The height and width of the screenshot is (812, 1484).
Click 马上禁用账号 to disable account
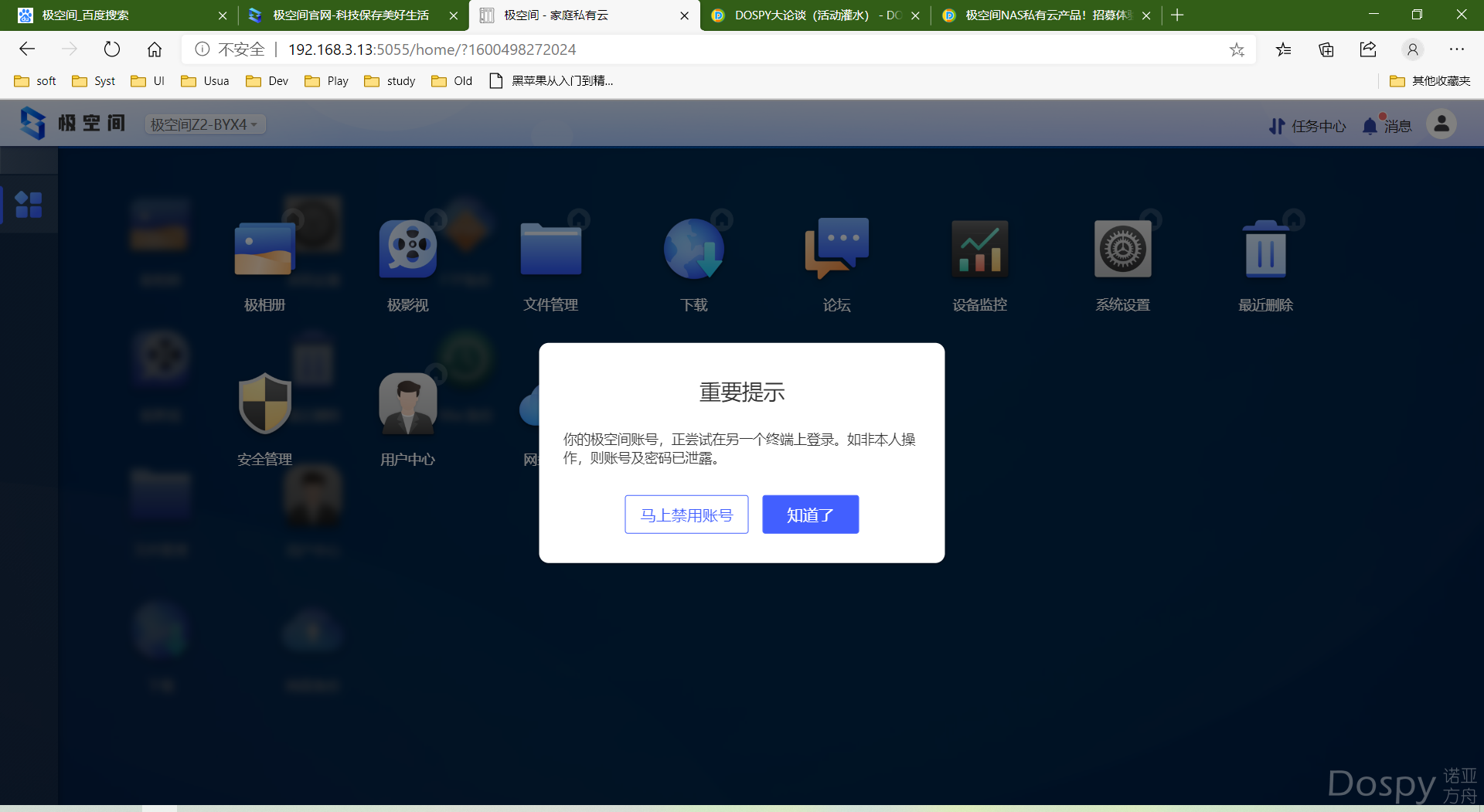pyautogui.click(x=686, y=515)
